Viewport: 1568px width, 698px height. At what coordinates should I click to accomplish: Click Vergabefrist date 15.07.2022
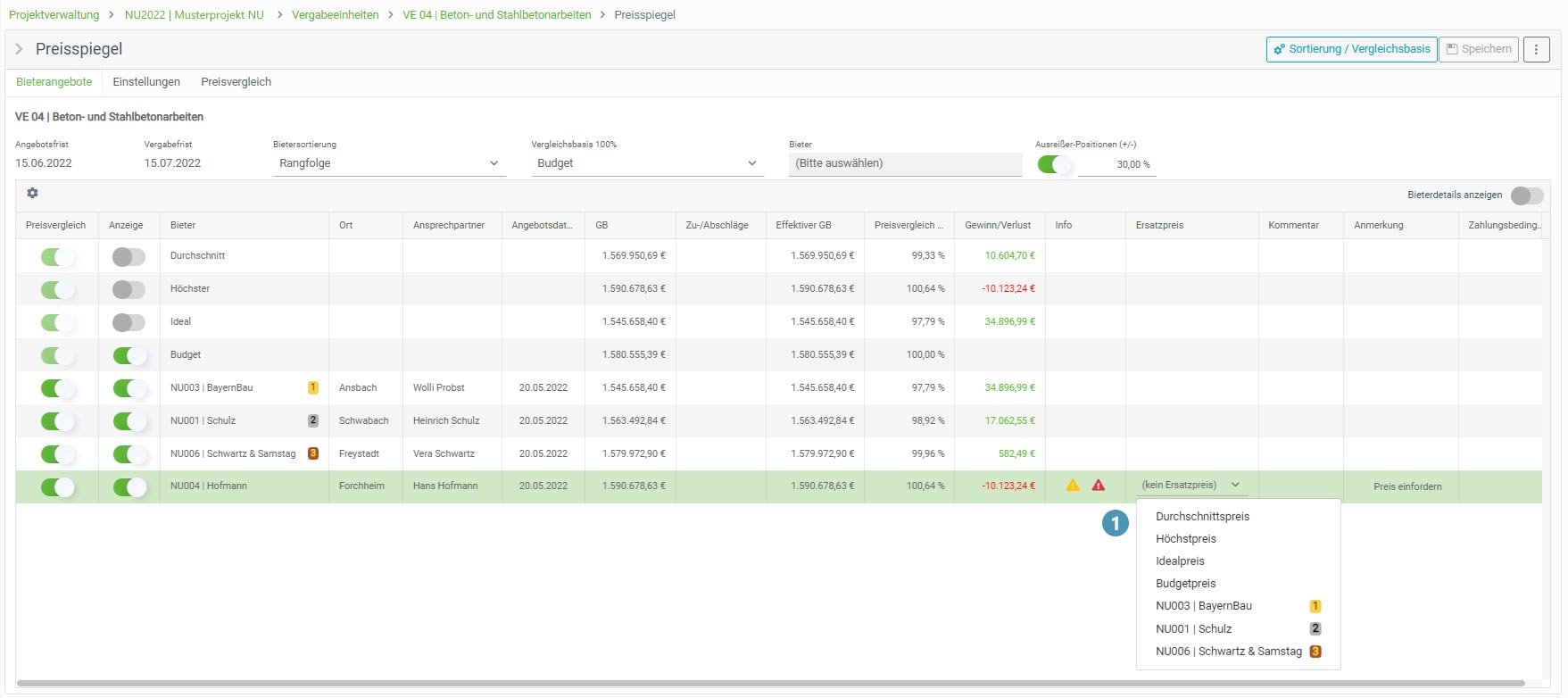[x=172, y=163]
